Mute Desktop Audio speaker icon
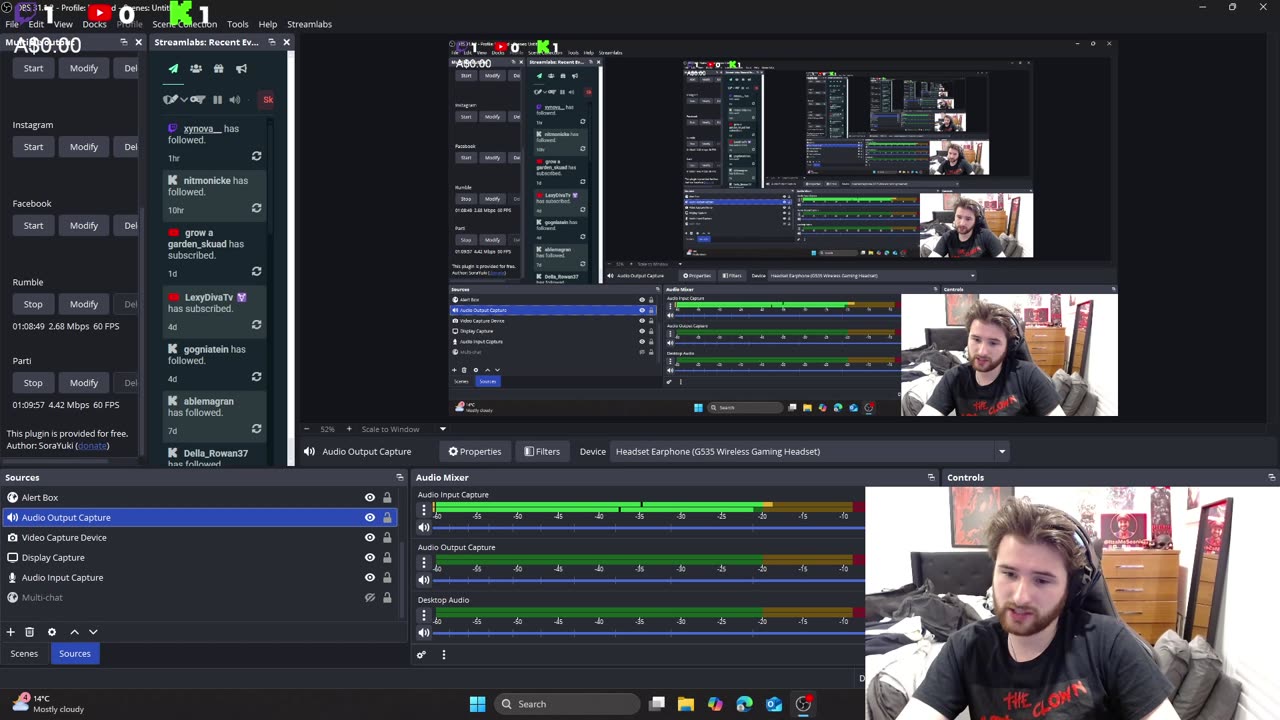 [x=424, y=632]
